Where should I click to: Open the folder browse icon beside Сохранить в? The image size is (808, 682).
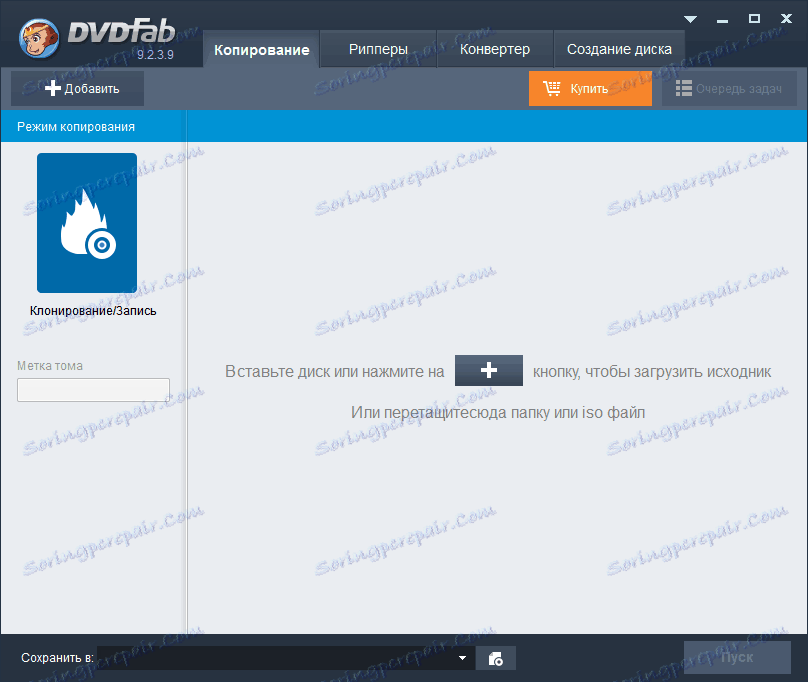tap(495, 658)
